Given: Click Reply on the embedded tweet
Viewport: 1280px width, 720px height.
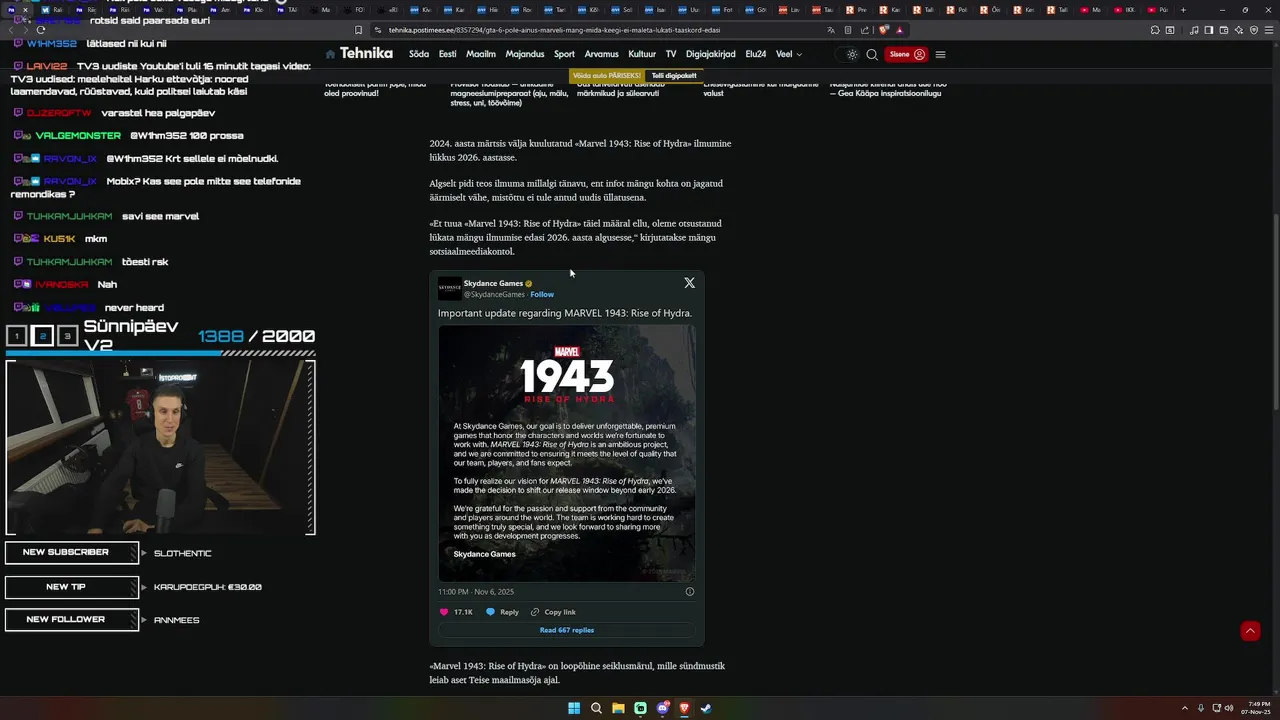Looking at the screenshot, I should (x=502, y=612).
